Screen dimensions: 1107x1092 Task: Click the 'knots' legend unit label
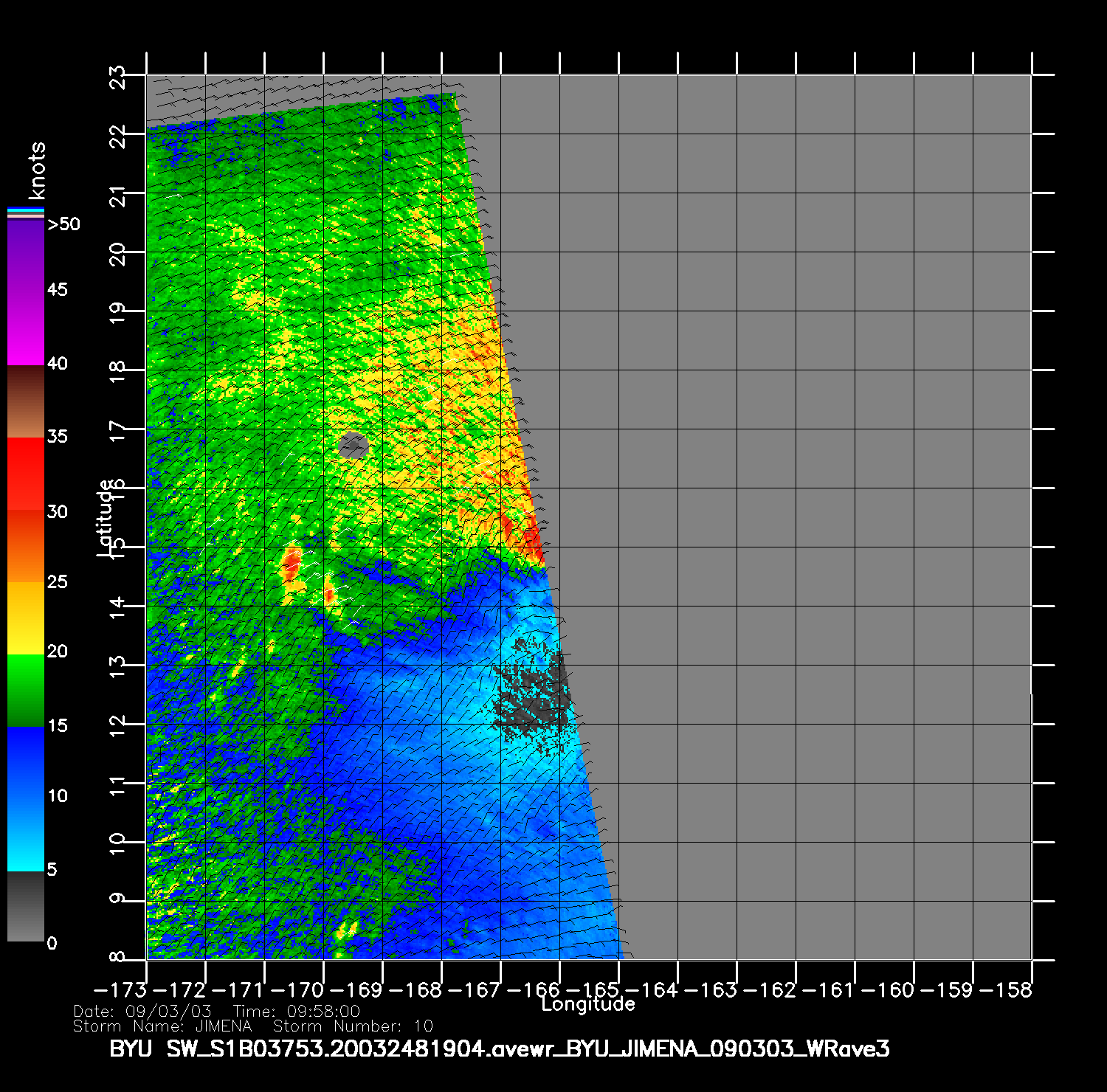(x=36, y=170)
